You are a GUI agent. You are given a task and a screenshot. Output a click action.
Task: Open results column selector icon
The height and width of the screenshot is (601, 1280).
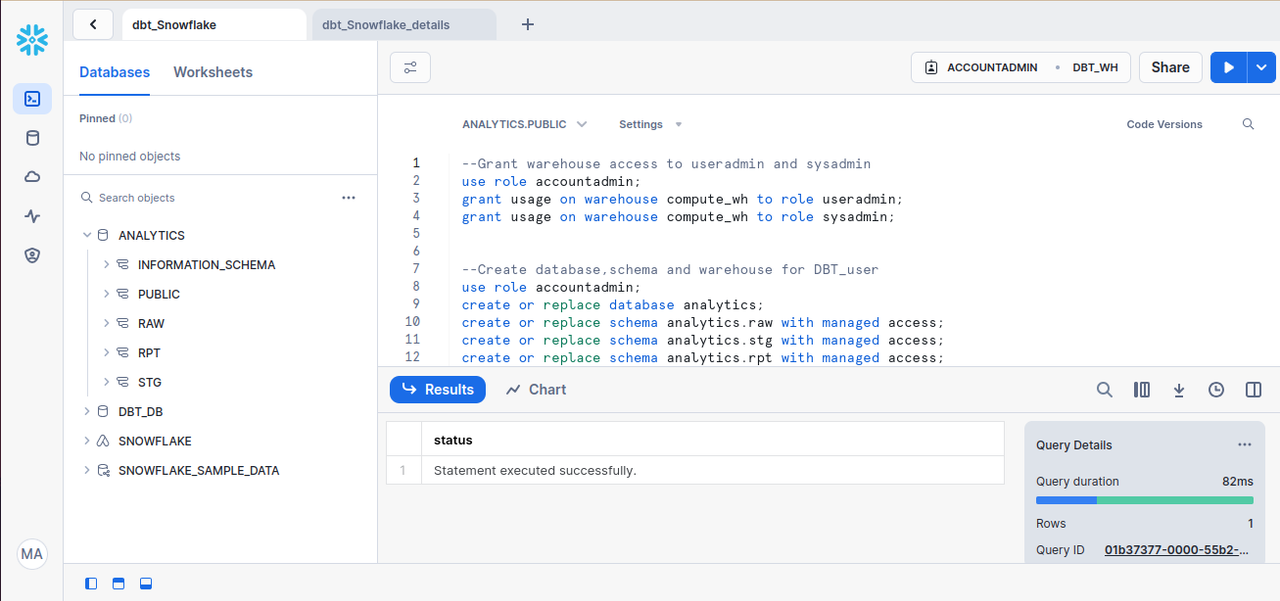coord(1142,390)
